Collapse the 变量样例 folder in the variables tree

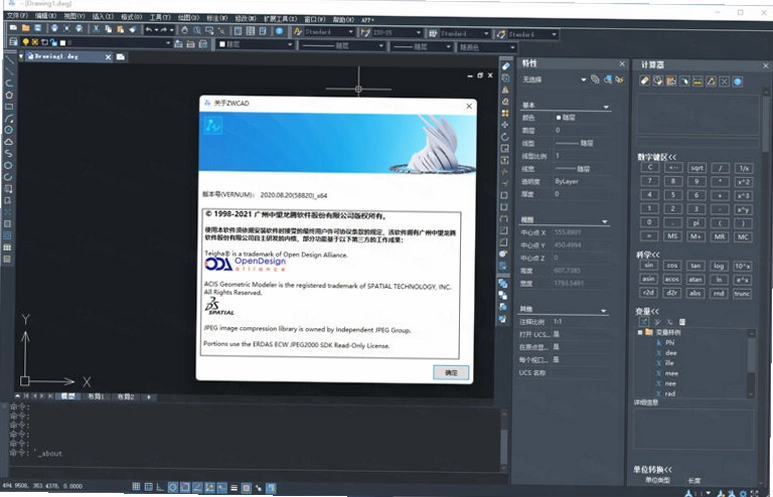coord(640,332)
